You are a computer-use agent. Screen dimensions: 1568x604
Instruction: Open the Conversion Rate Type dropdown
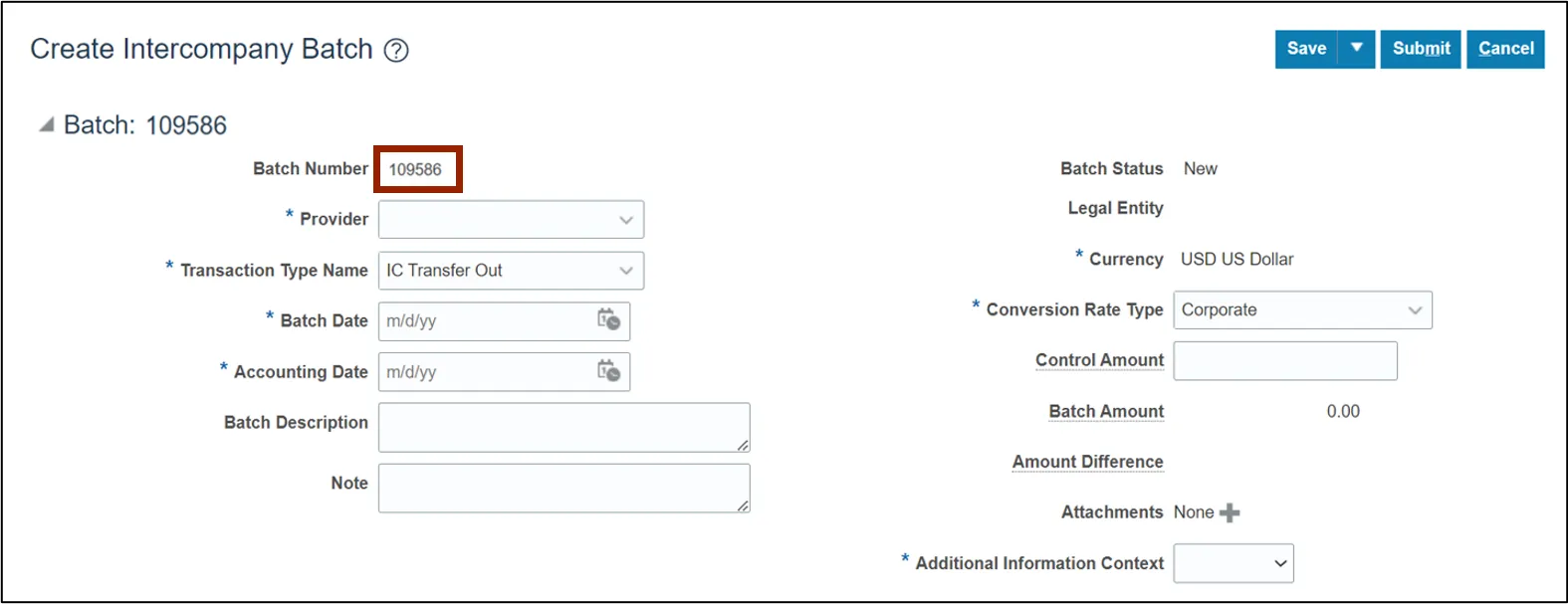pyautogui.click(x=1414, y=310)
